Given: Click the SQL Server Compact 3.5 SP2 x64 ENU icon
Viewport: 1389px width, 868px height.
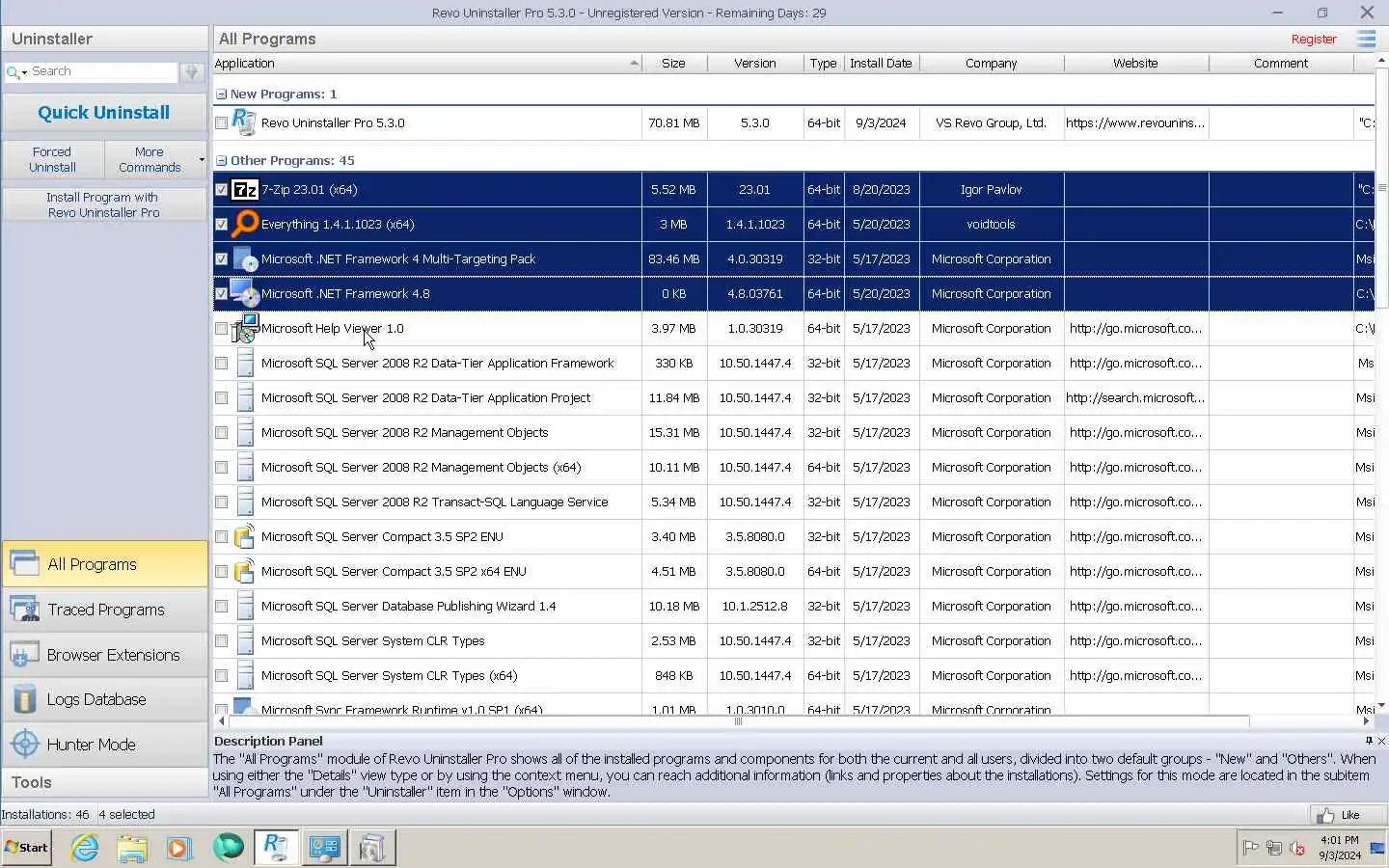Looking at the screenshot, I should point(245,571).
